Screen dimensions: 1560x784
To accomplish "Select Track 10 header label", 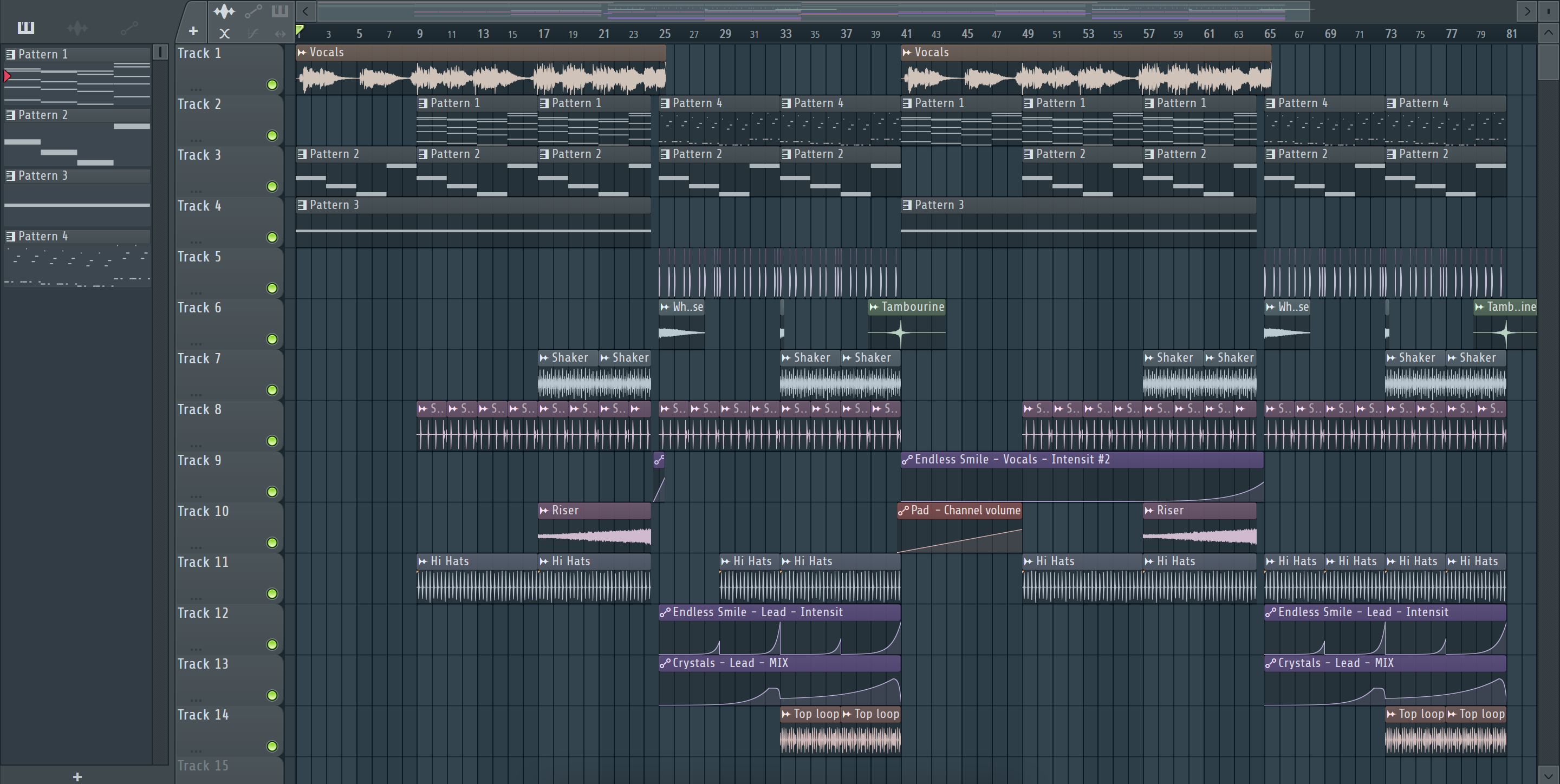I will [x=203, y=511].
